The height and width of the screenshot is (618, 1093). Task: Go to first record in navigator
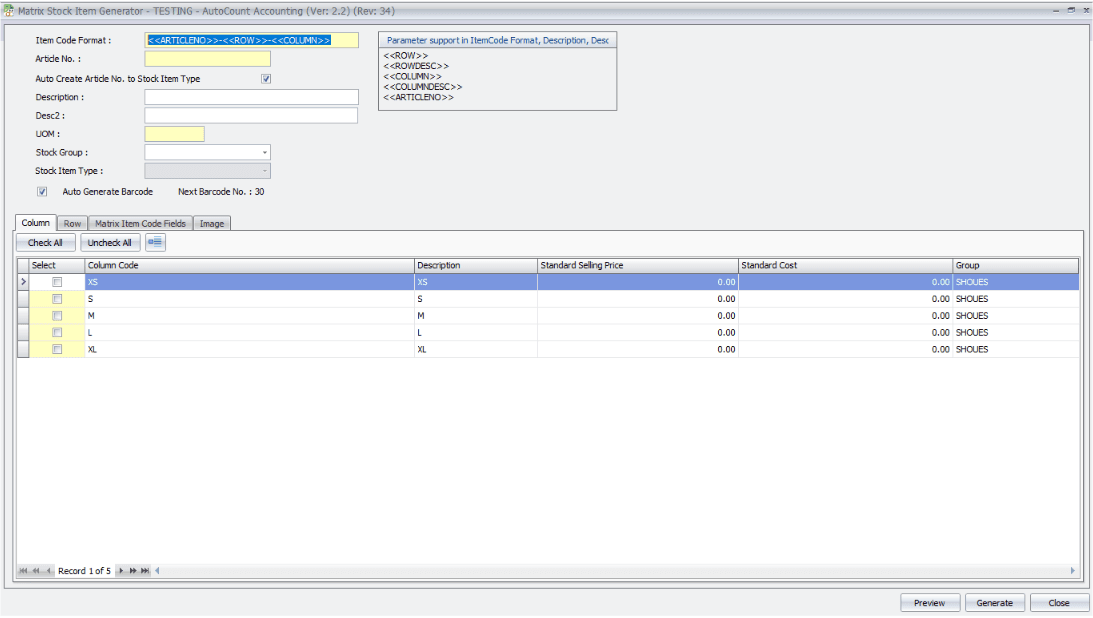pos(24,570)
